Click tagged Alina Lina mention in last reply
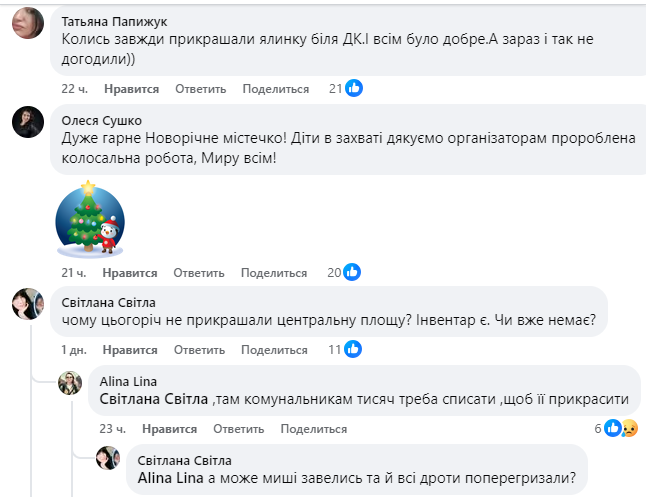Screen dimensions: 646x497 (171, 478)
